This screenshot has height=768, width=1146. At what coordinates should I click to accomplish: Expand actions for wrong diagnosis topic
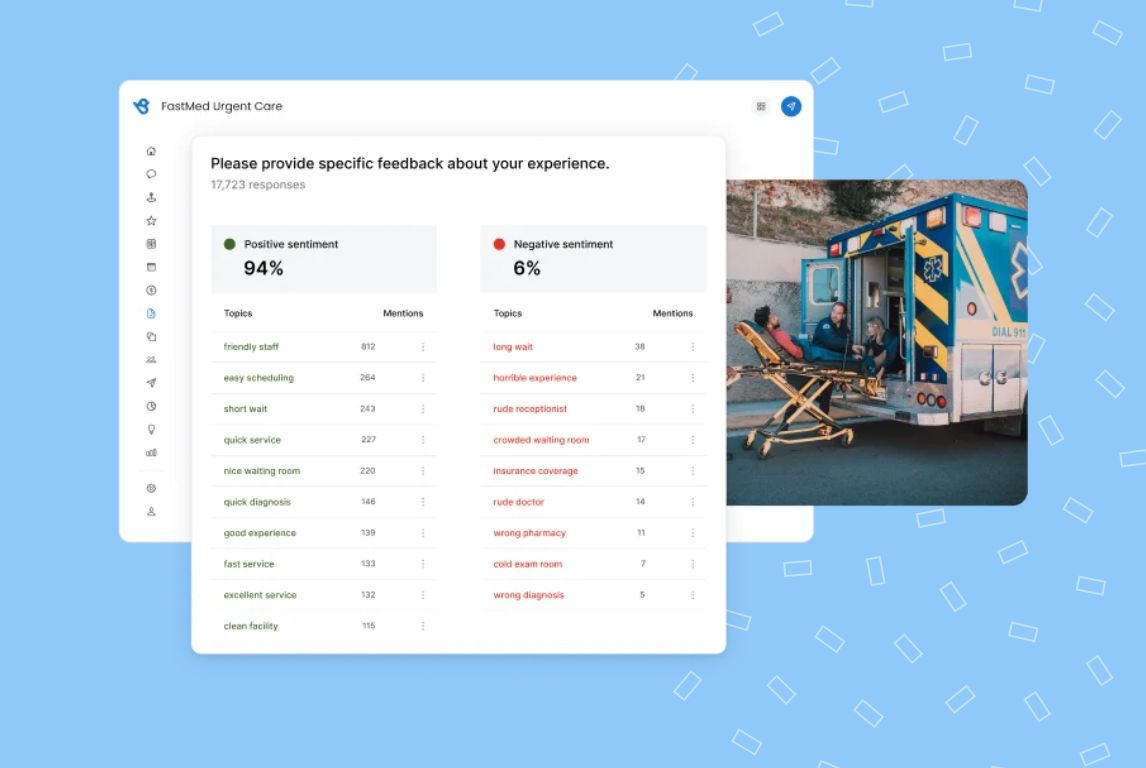[x=691, y=594]
